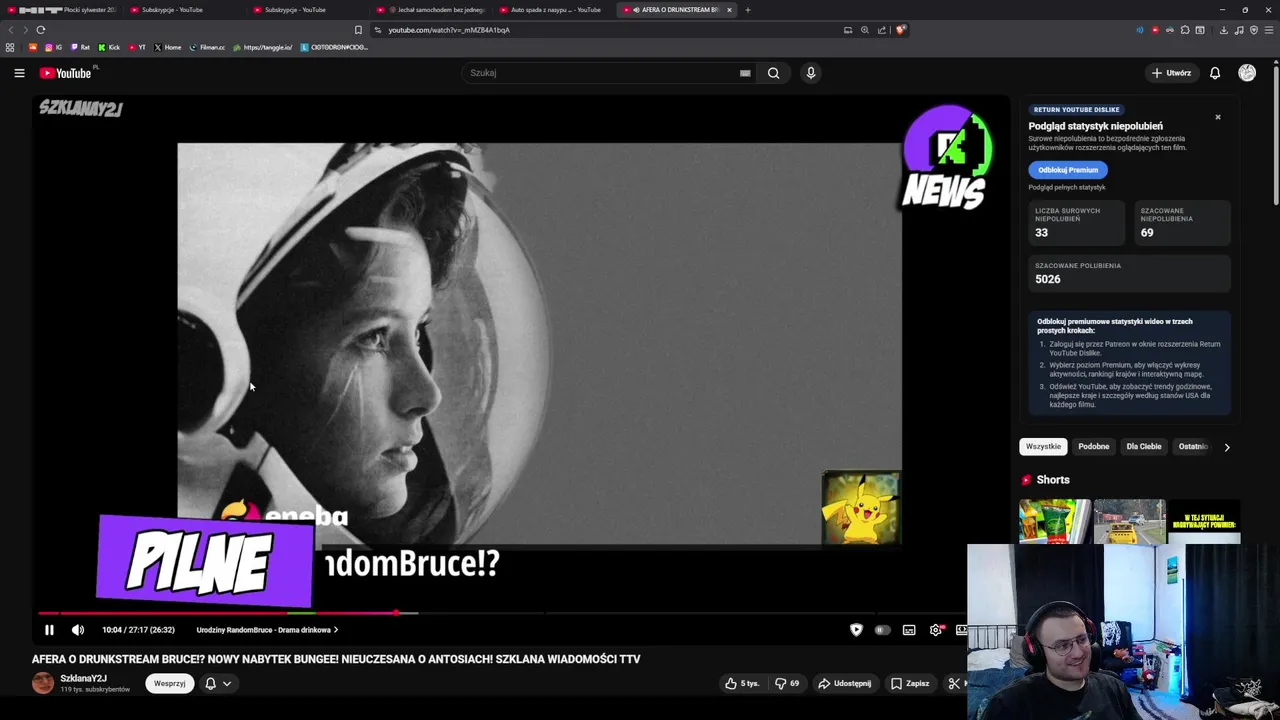Open the Kick bookmark

(109, 47)
